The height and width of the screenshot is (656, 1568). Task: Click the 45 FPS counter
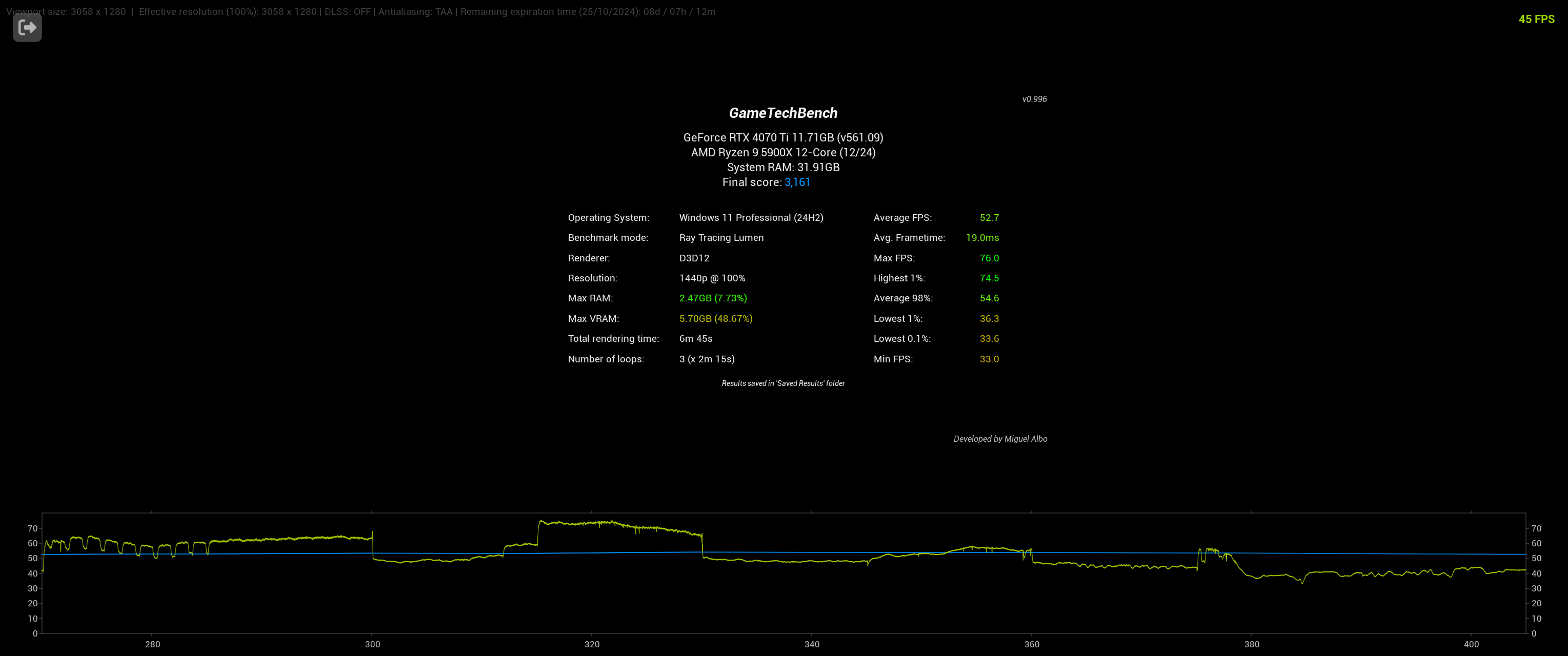(x=1536, y=19)
